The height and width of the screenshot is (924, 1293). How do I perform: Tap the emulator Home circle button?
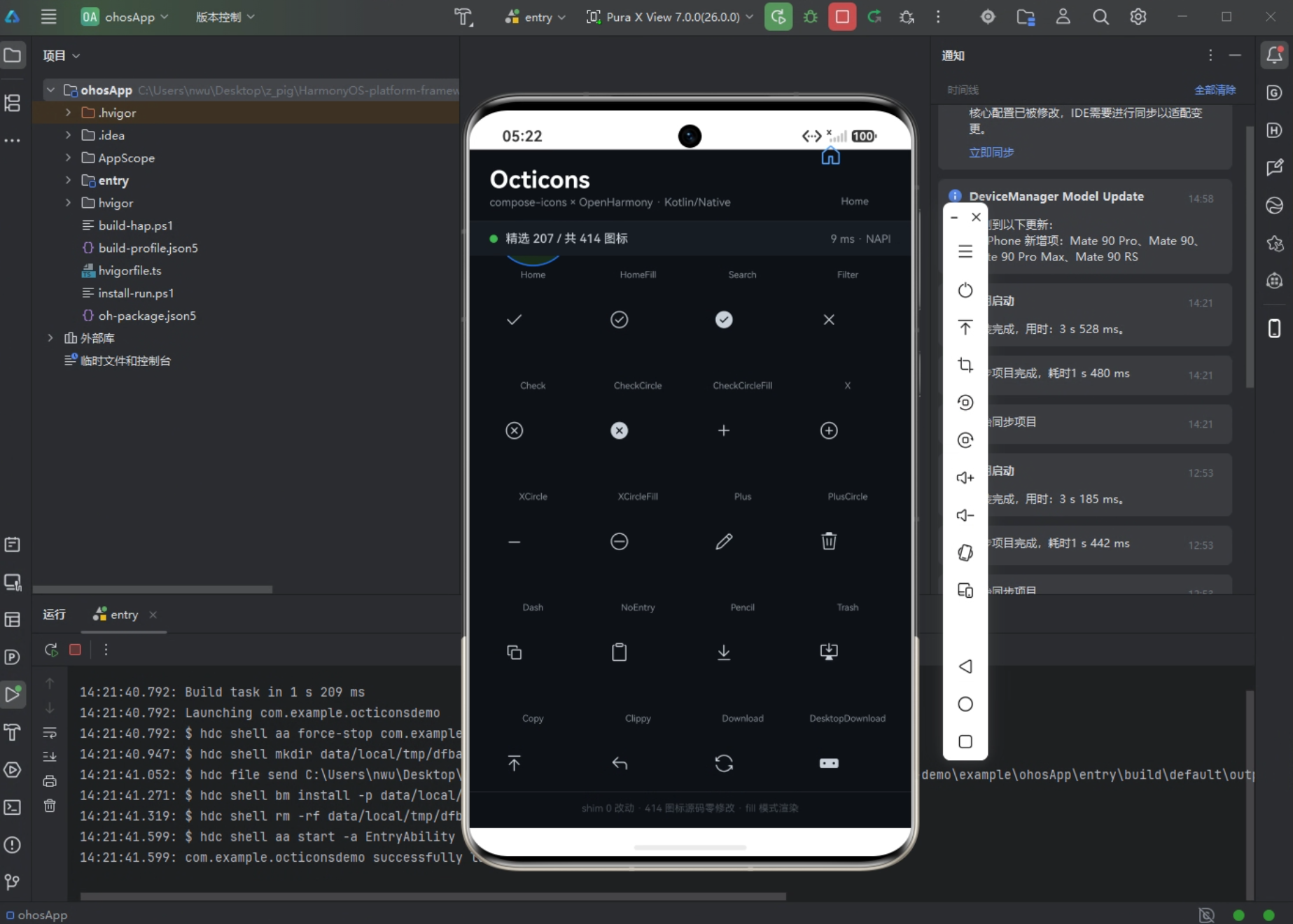coord(965,703)
